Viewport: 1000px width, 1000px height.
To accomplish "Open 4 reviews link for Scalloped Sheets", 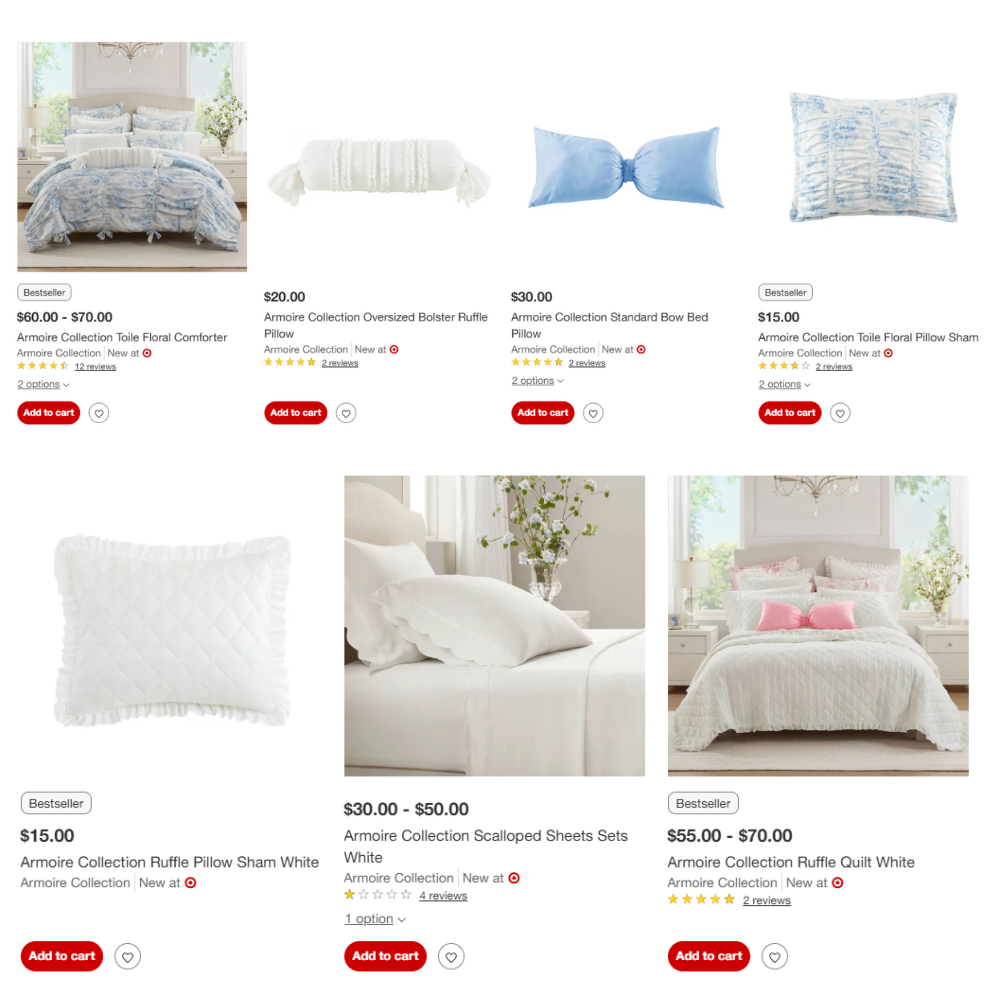I will pos(443,896).
